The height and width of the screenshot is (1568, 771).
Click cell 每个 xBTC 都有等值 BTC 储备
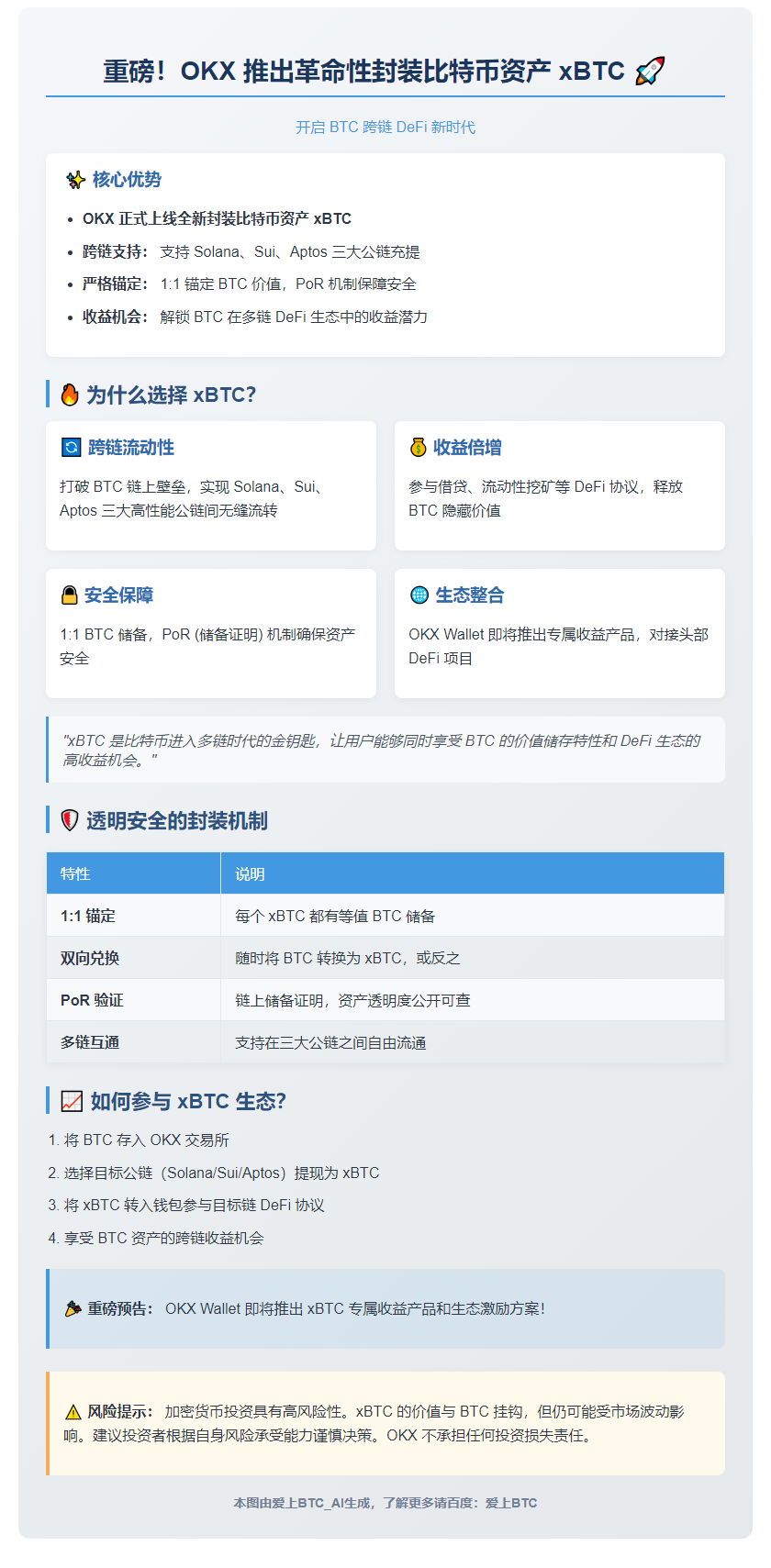[x=473, y=916]
